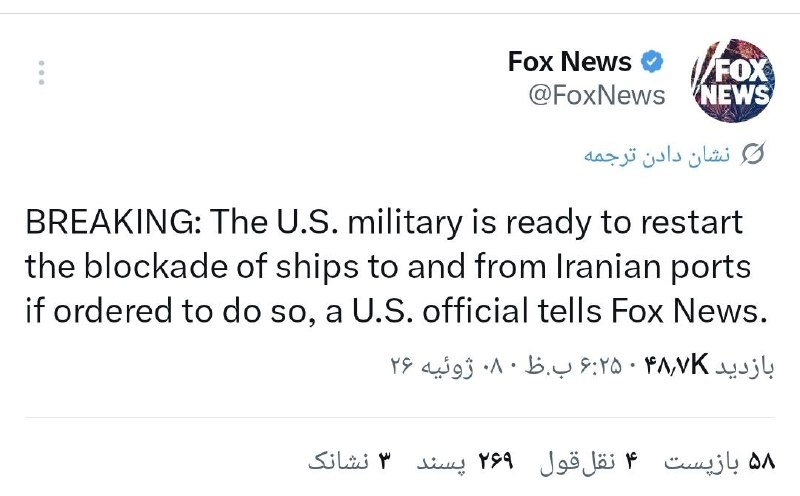Open the Fox News display name link

569,62
